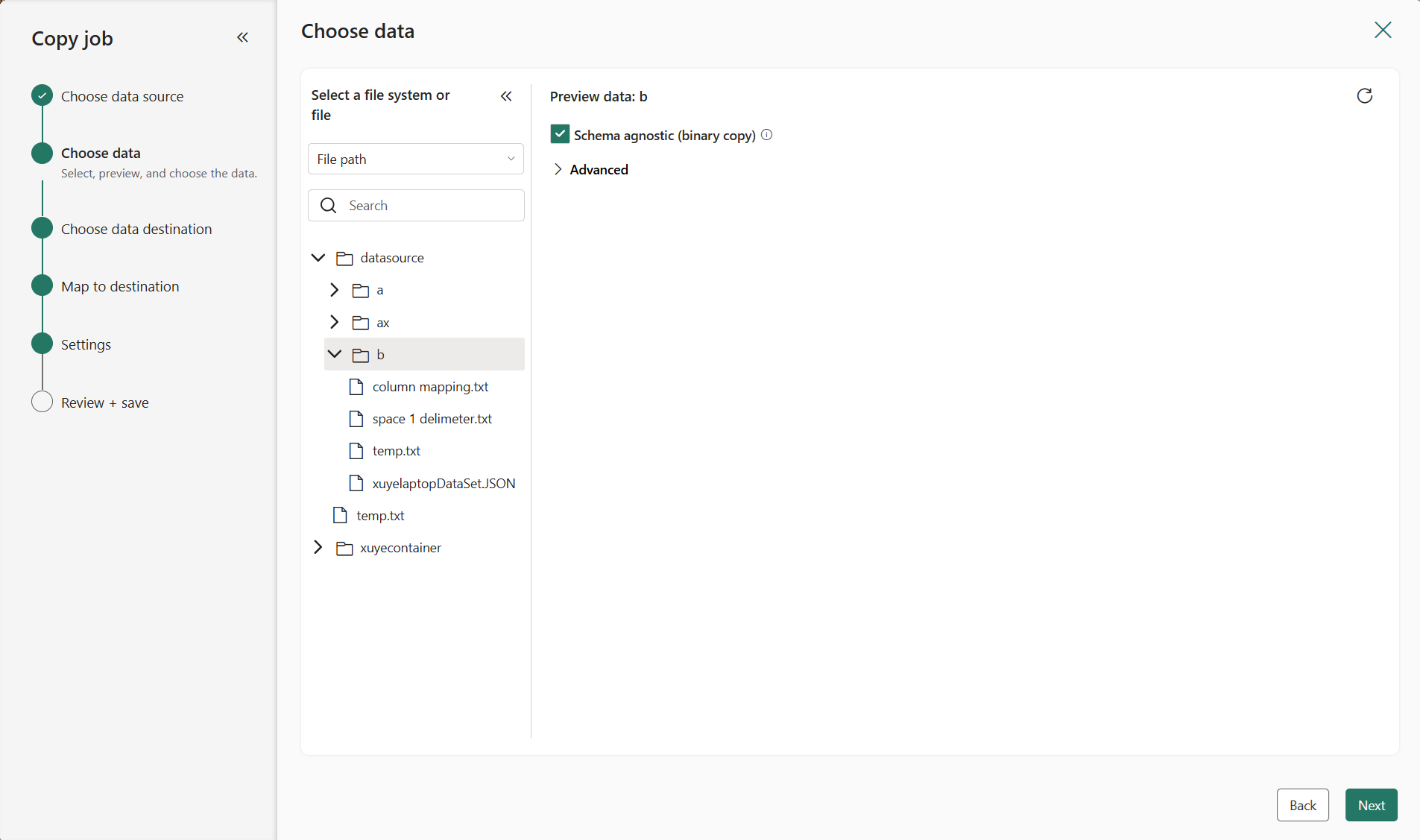Go to Choose data destination step
The height and width of the screenshot is (840, 1420).
point(136,229)
